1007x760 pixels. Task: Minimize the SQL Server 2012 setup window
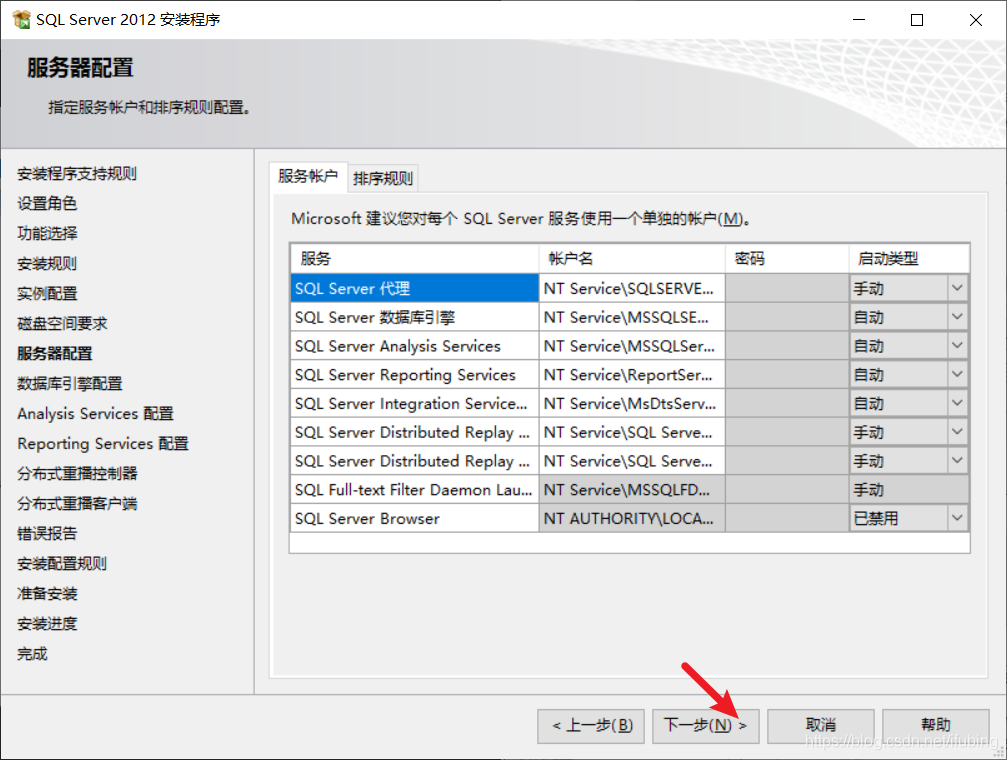(859, 20)
